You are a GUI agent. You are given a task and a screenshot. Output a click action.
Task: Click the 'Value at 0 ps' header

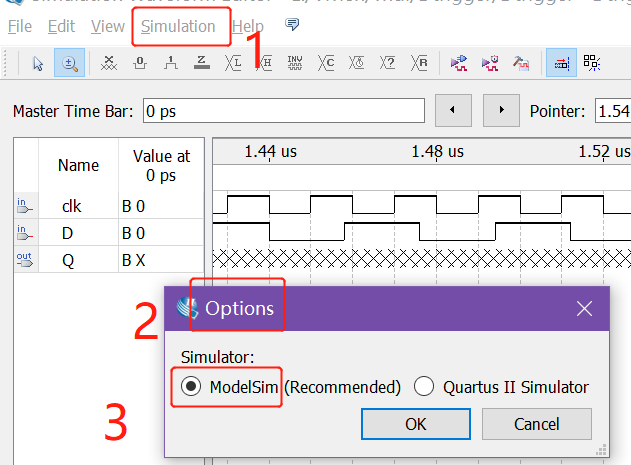click(x=161, y=165)
